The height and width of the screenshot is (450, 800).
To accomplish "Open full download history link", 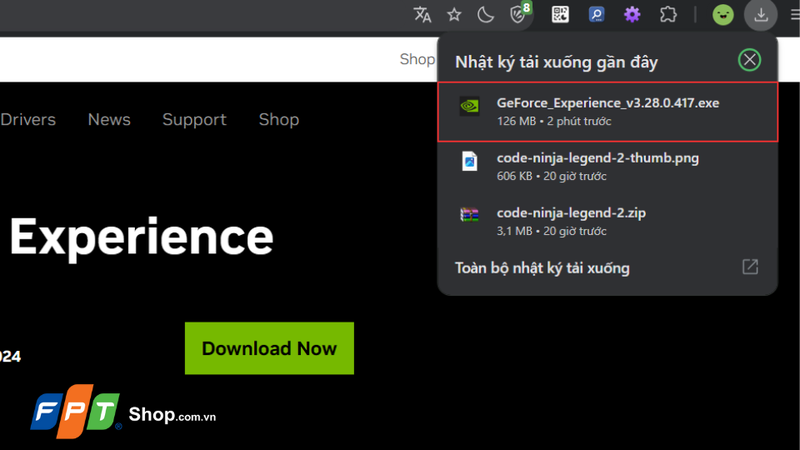I will [x=542, y=268].
